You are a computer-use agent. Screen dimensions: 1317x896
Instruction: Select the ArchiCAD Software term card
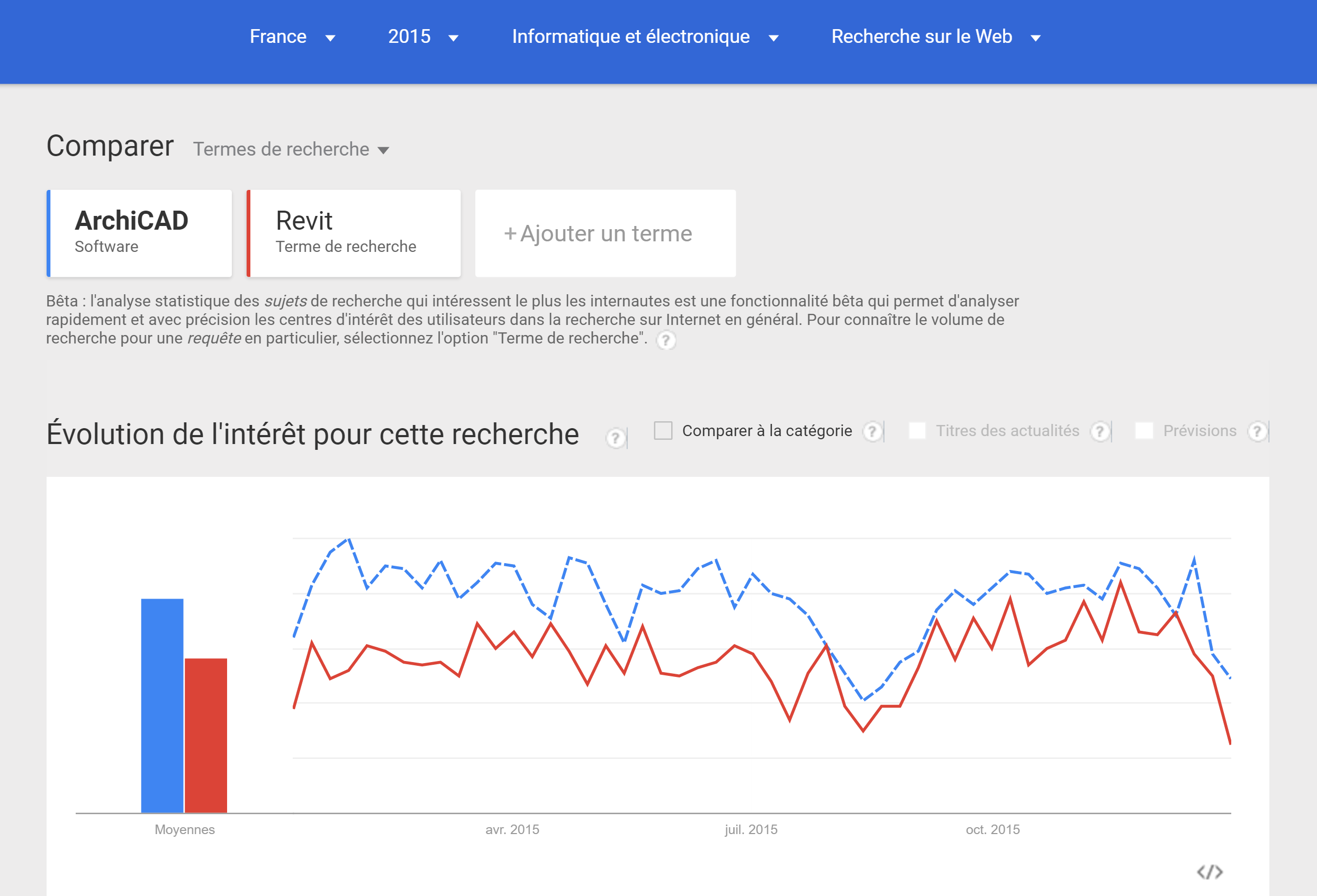pos(139,233)
